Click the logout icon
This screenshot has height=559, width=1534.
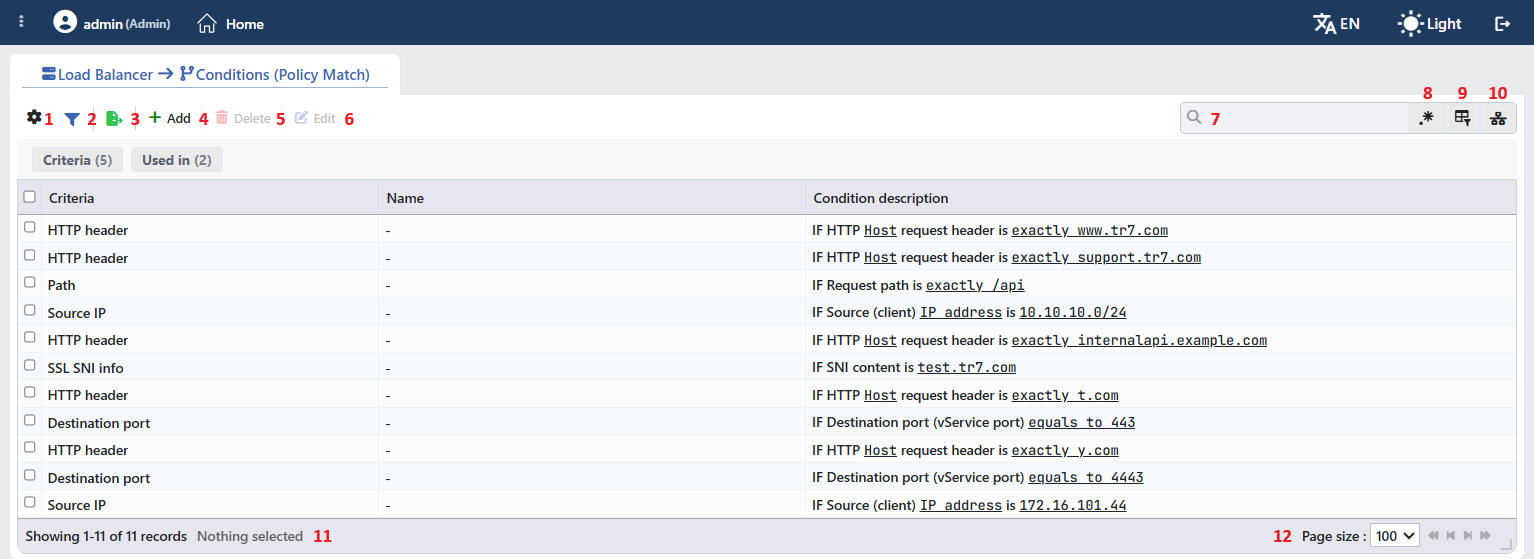point(1502,23)
